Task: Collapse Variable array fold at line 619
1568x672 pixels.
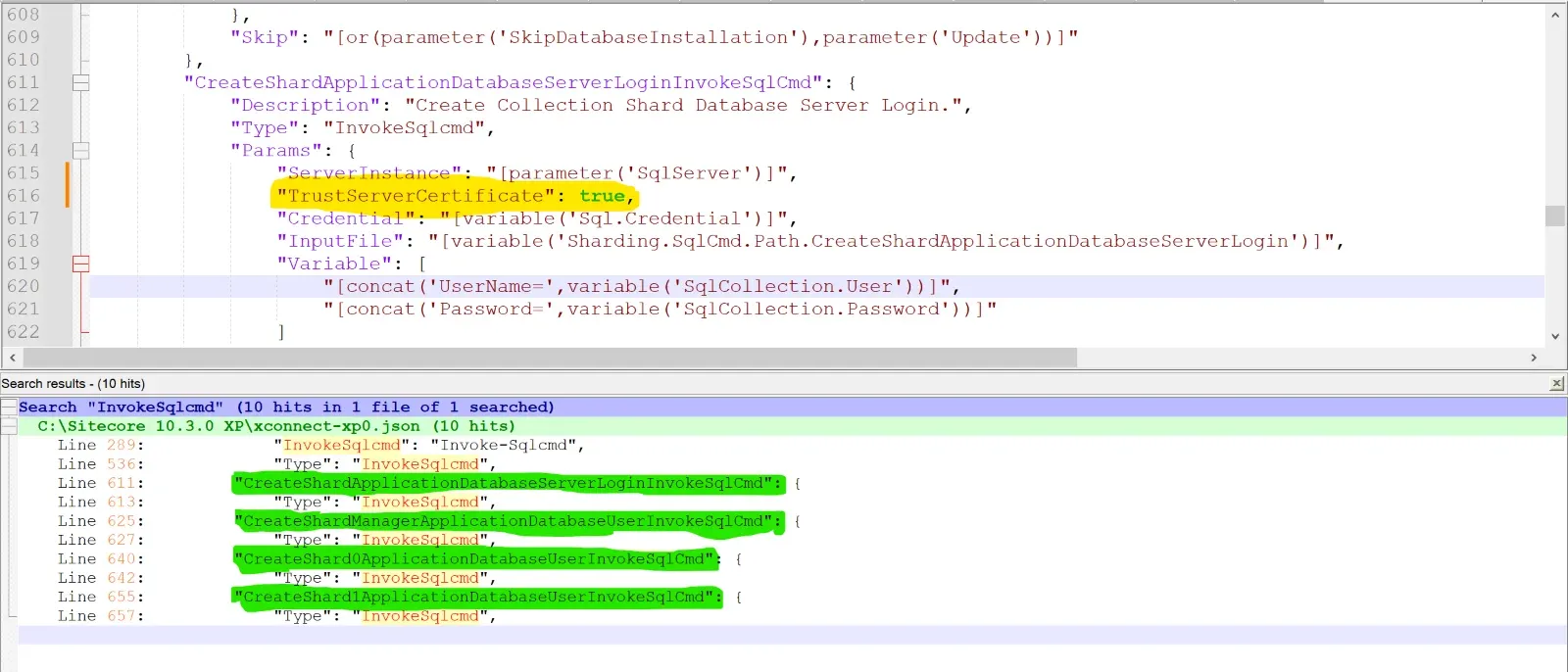Action: point(81,264)
